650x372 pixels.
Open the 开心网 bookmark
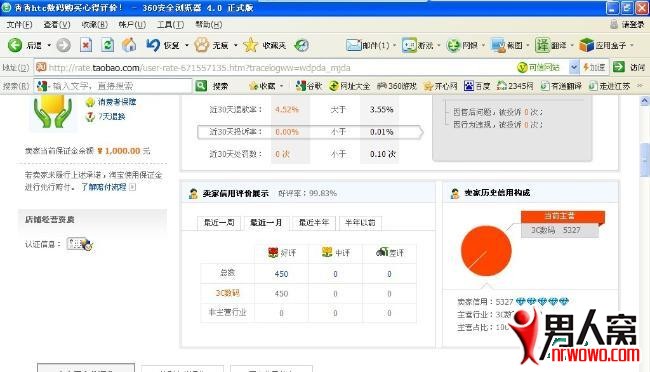click(x=441, y=86)
